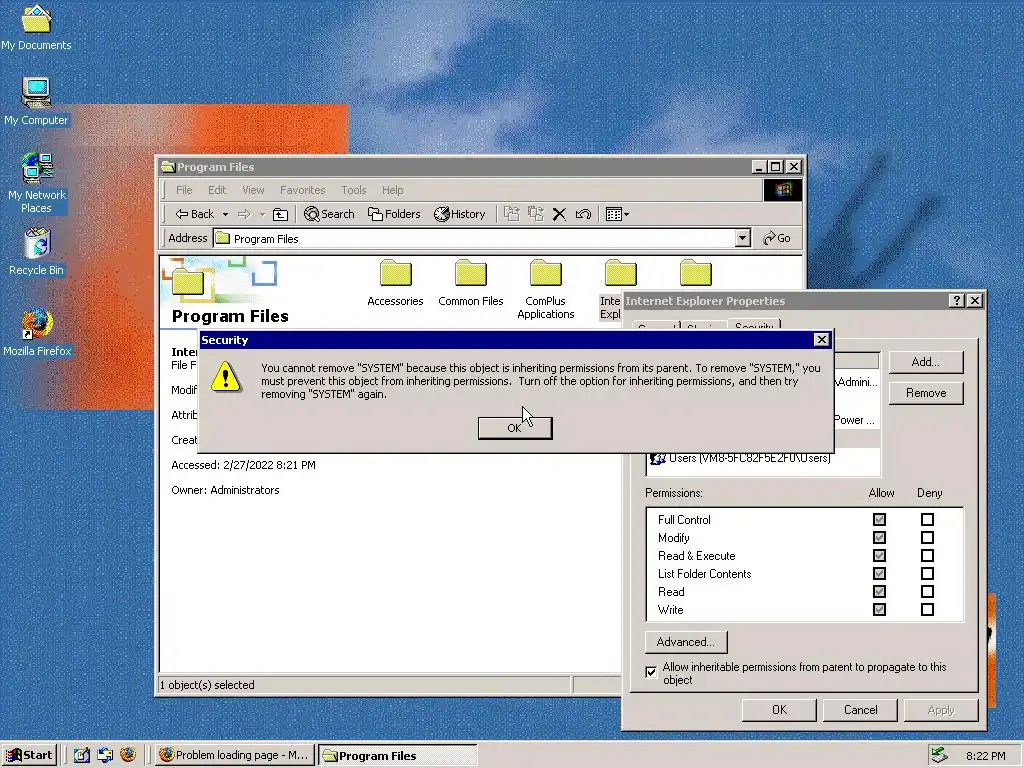1024x768 pixels.
Task: Uncheck Allow inheritable permissions from parent
Action: [x=651, y=672]
